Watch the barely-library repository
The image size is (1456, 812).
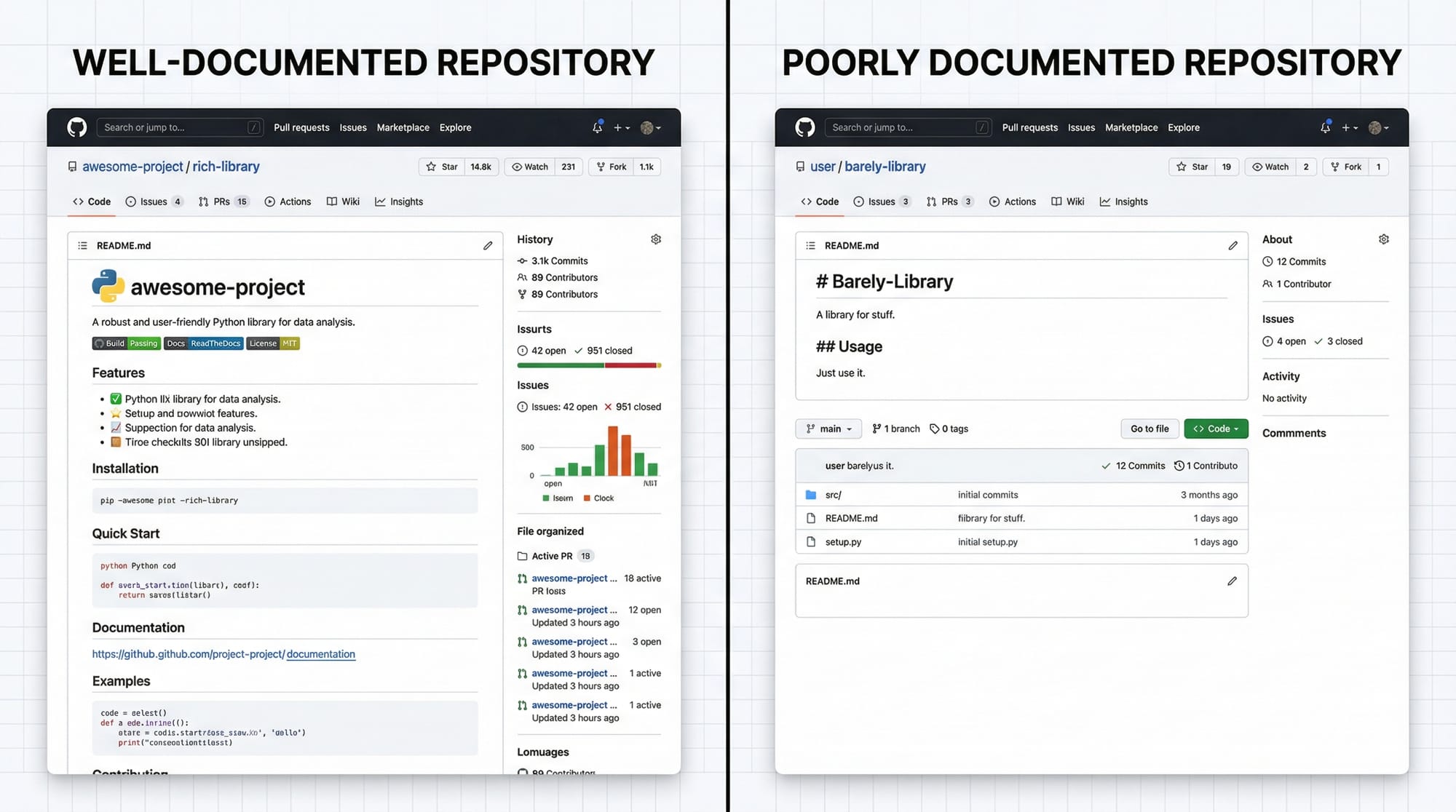pos(1270,167)
